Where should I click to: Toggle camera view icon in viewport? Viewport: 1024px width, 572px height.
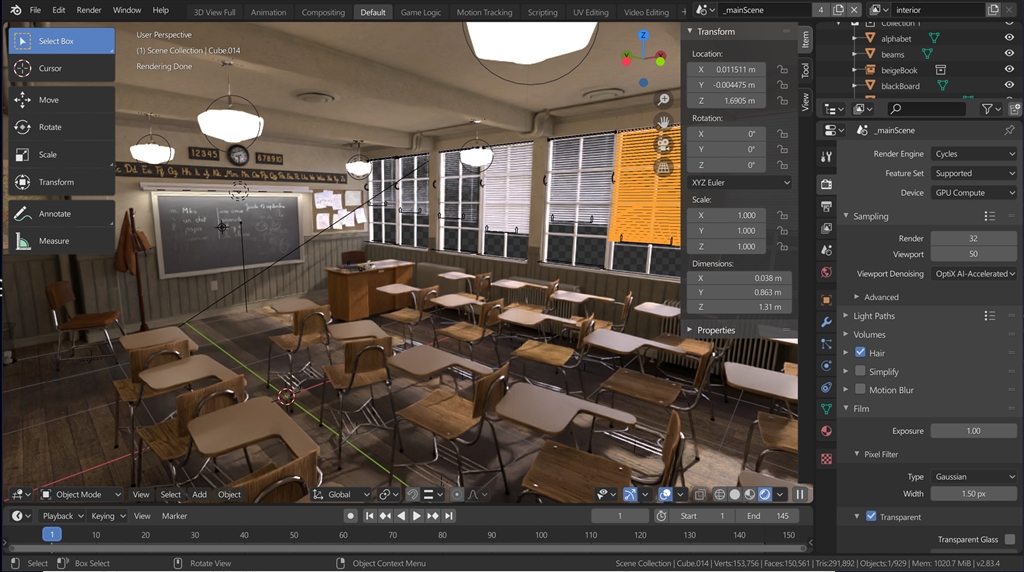pyautogui.click(x=663, y=145)
